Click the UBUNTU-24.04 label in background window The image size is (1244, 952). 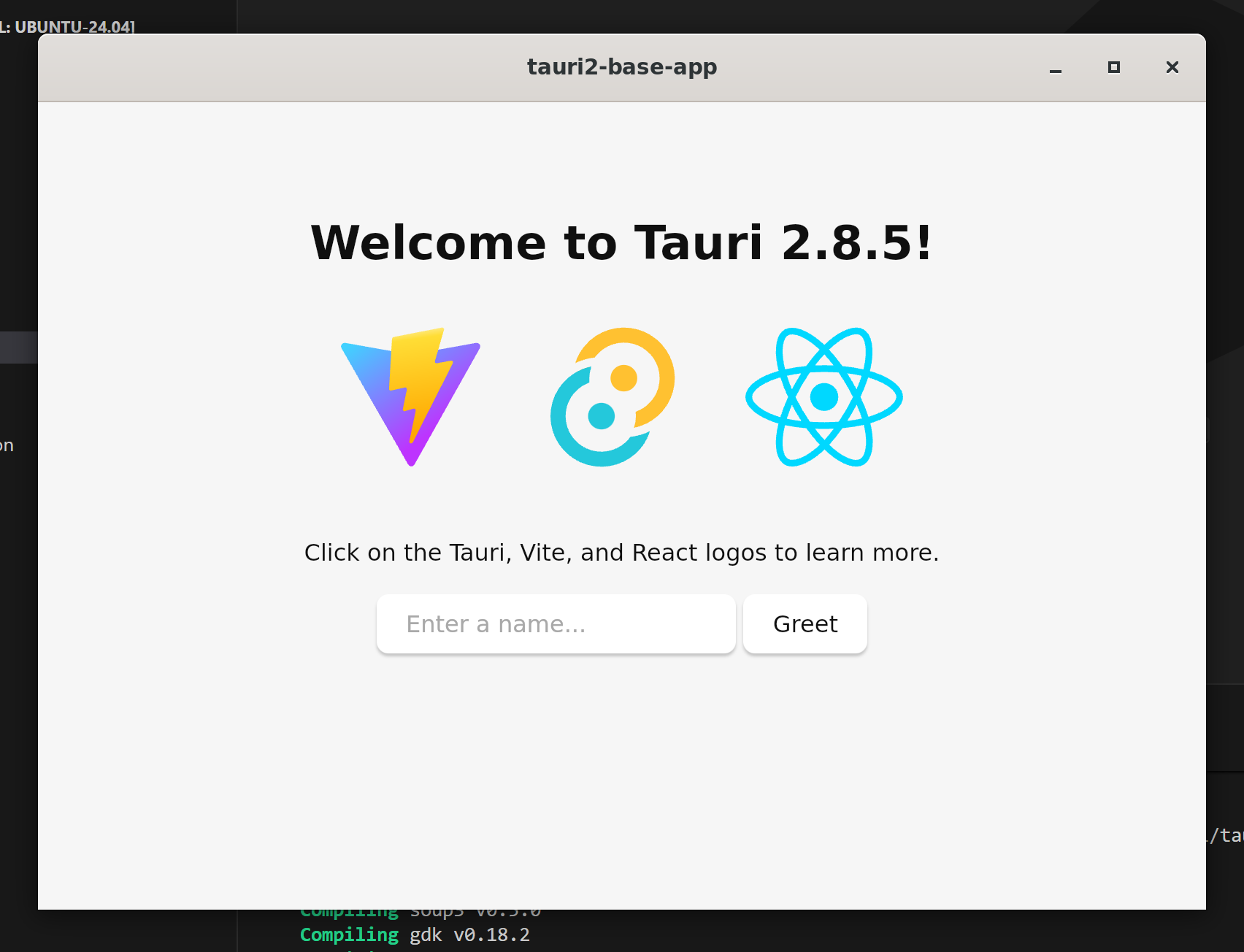point(74,27)
